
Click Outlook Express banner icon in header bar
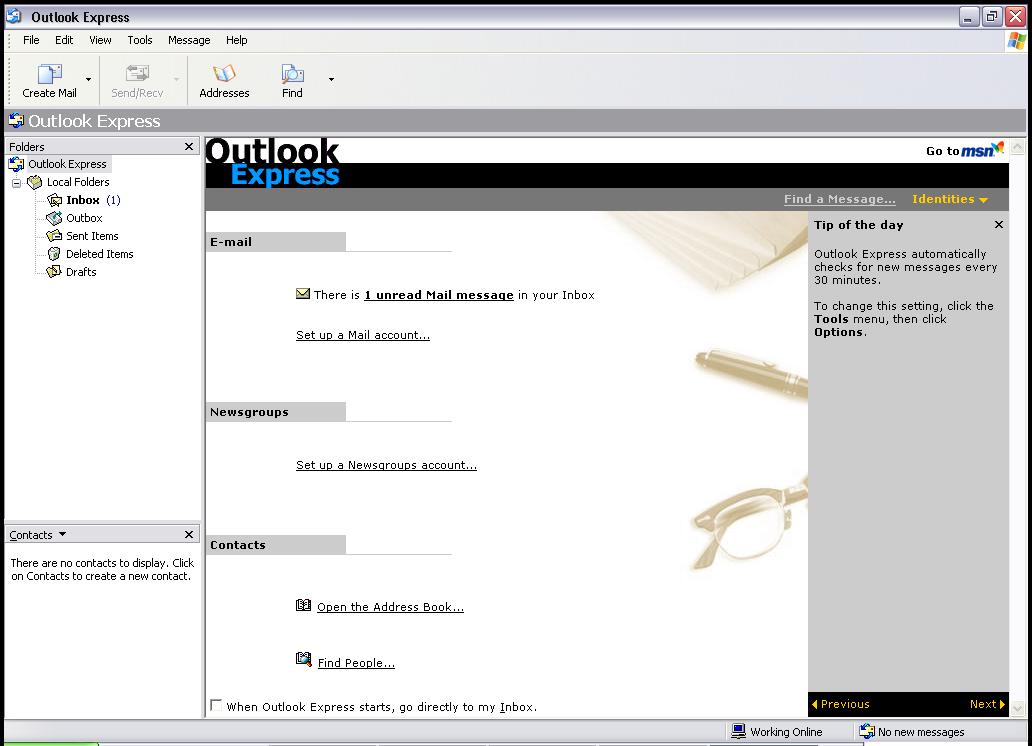coord(16,120)
